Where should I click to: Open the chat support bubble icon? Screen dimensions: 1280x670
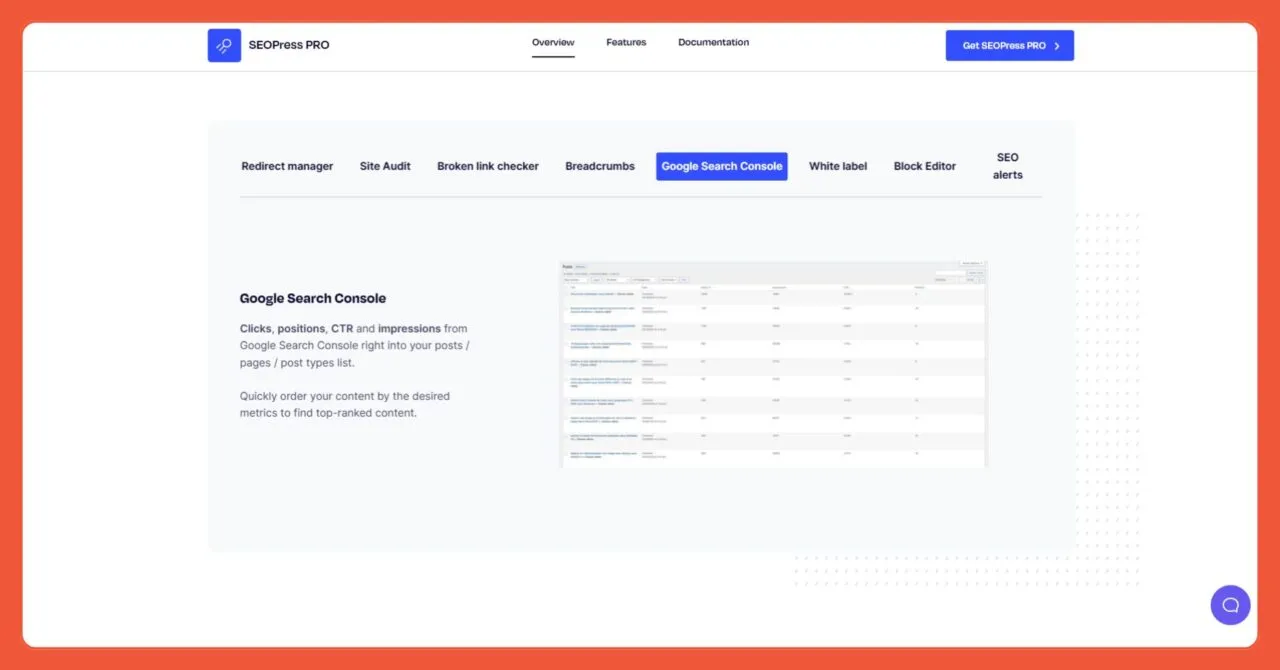[x=1230, y=605]
